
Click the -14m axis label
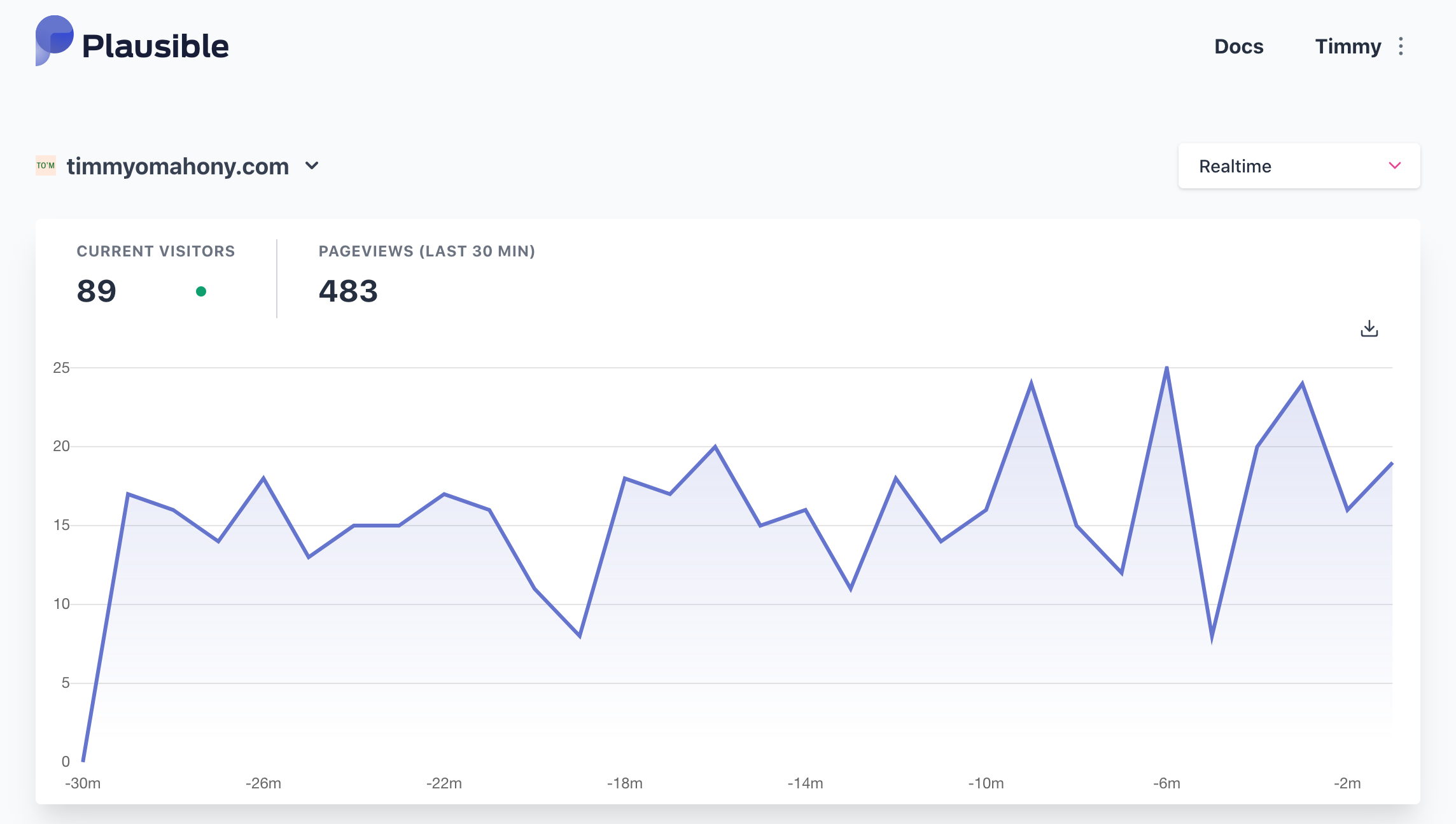coord(806,783)
